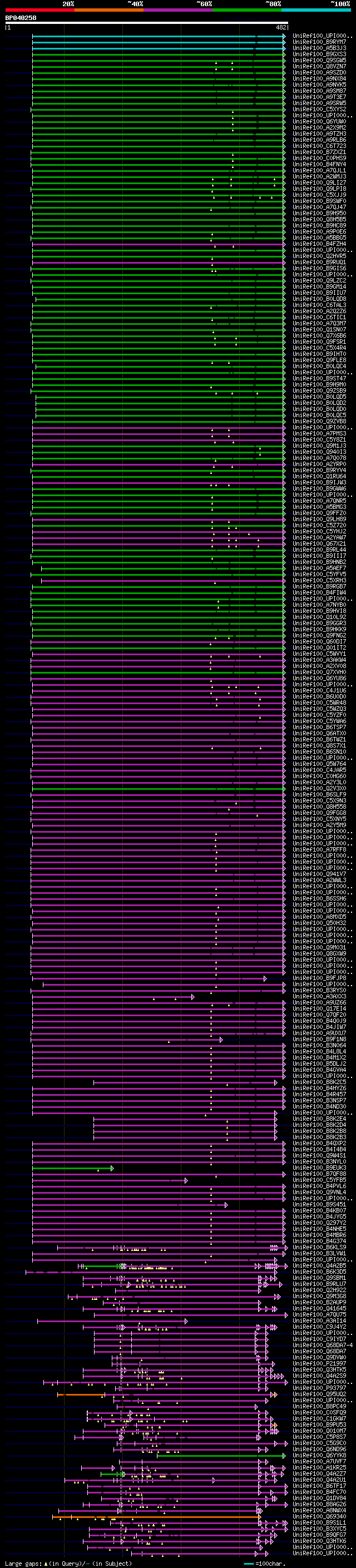This screenshot has width=356, height=1568.
Task: Click the cyan ~100% legend segment
Action: (x=316, y=10)
